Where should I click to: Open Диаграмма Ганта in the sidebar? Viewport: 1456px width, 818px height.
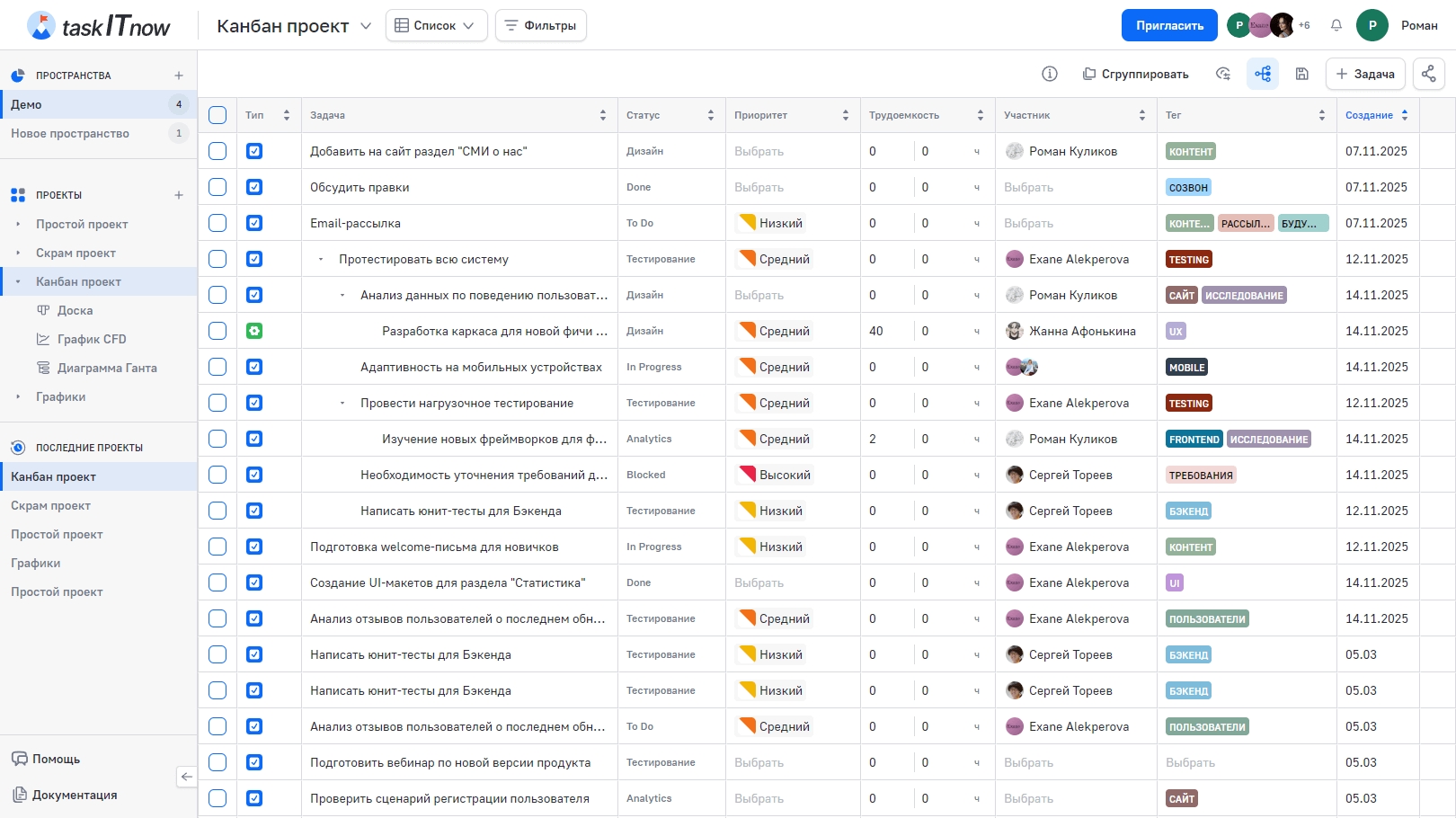[107, 368]
